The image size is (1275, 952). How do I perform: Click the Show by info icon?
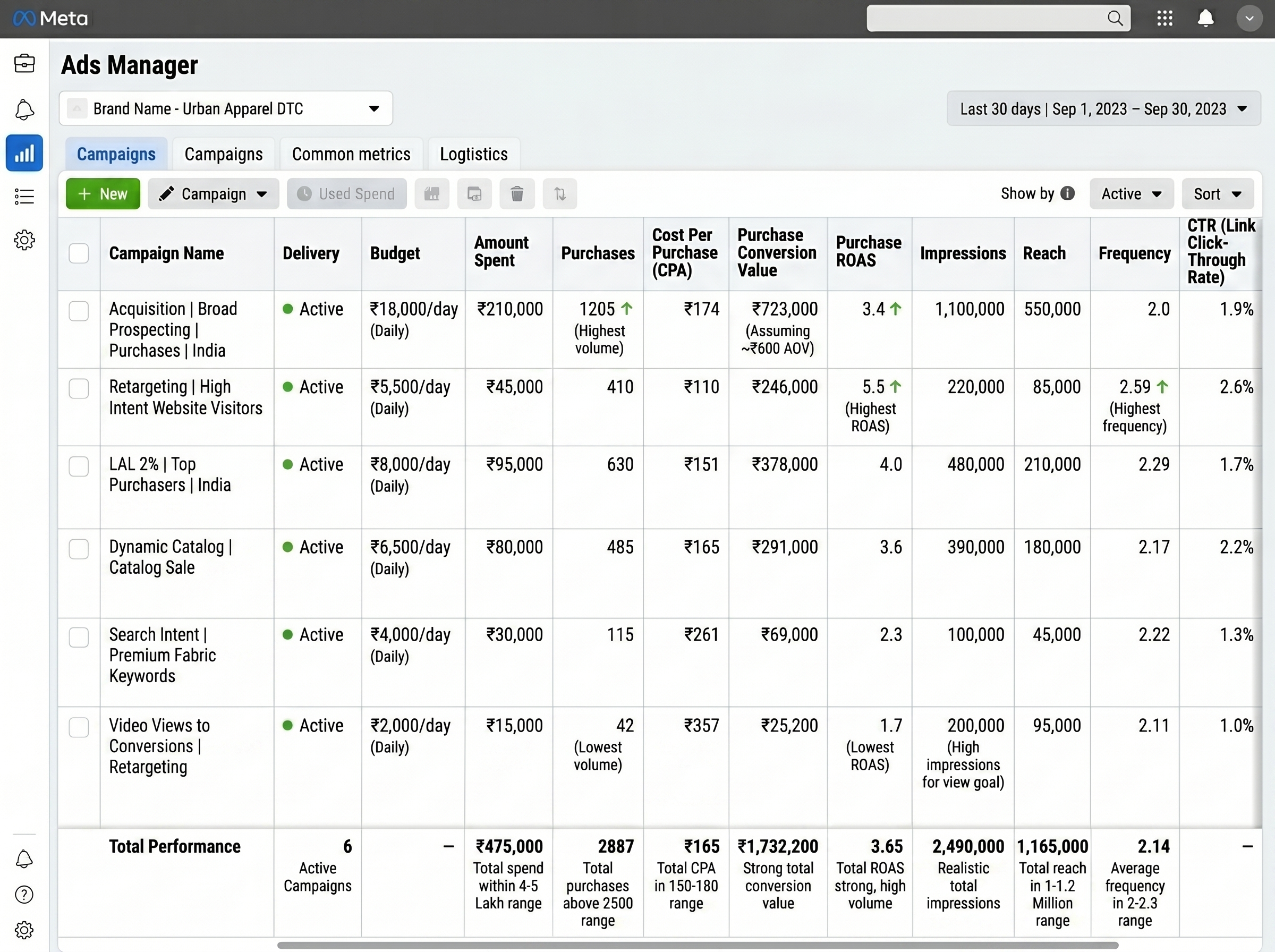pos(1068,193)
